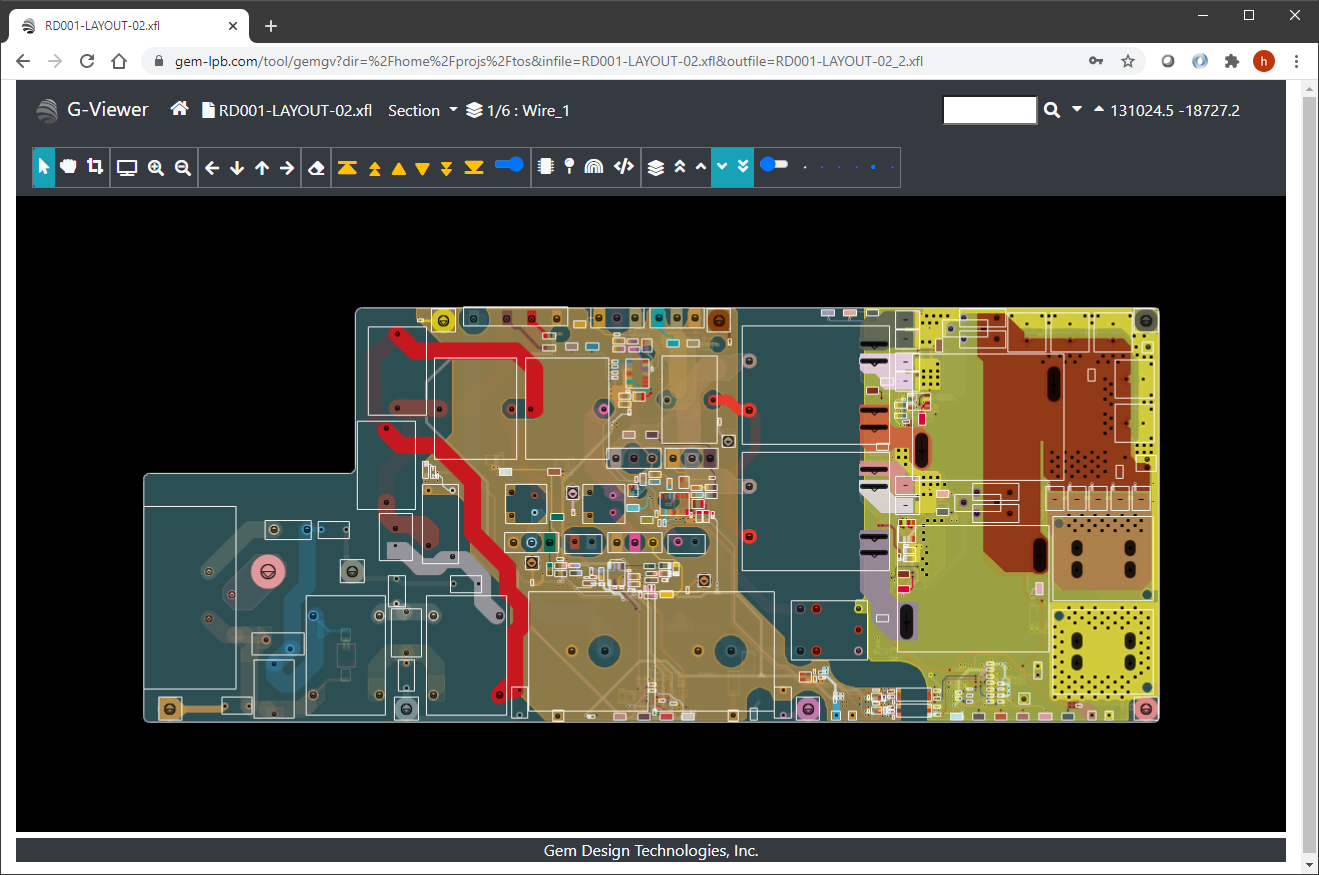Click the up caret beside coordinates
This screenshot has height=875, width=1319.
1099,109
